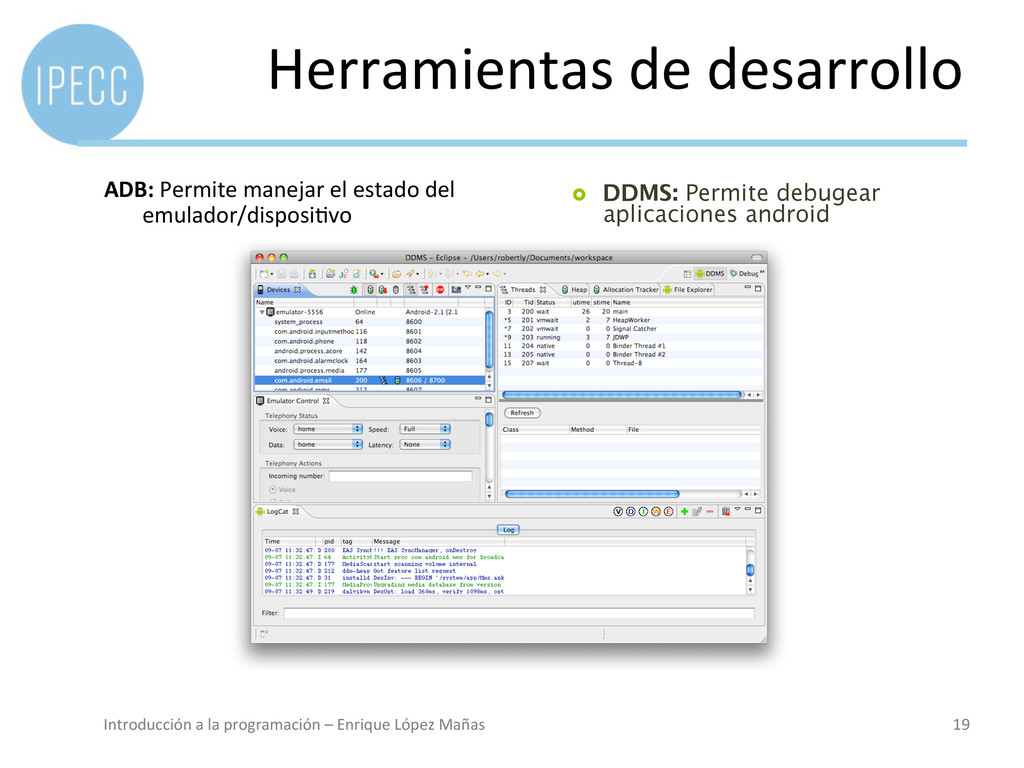Select the Voice radio button
The image size is (1024, 768).
point(272,489)
